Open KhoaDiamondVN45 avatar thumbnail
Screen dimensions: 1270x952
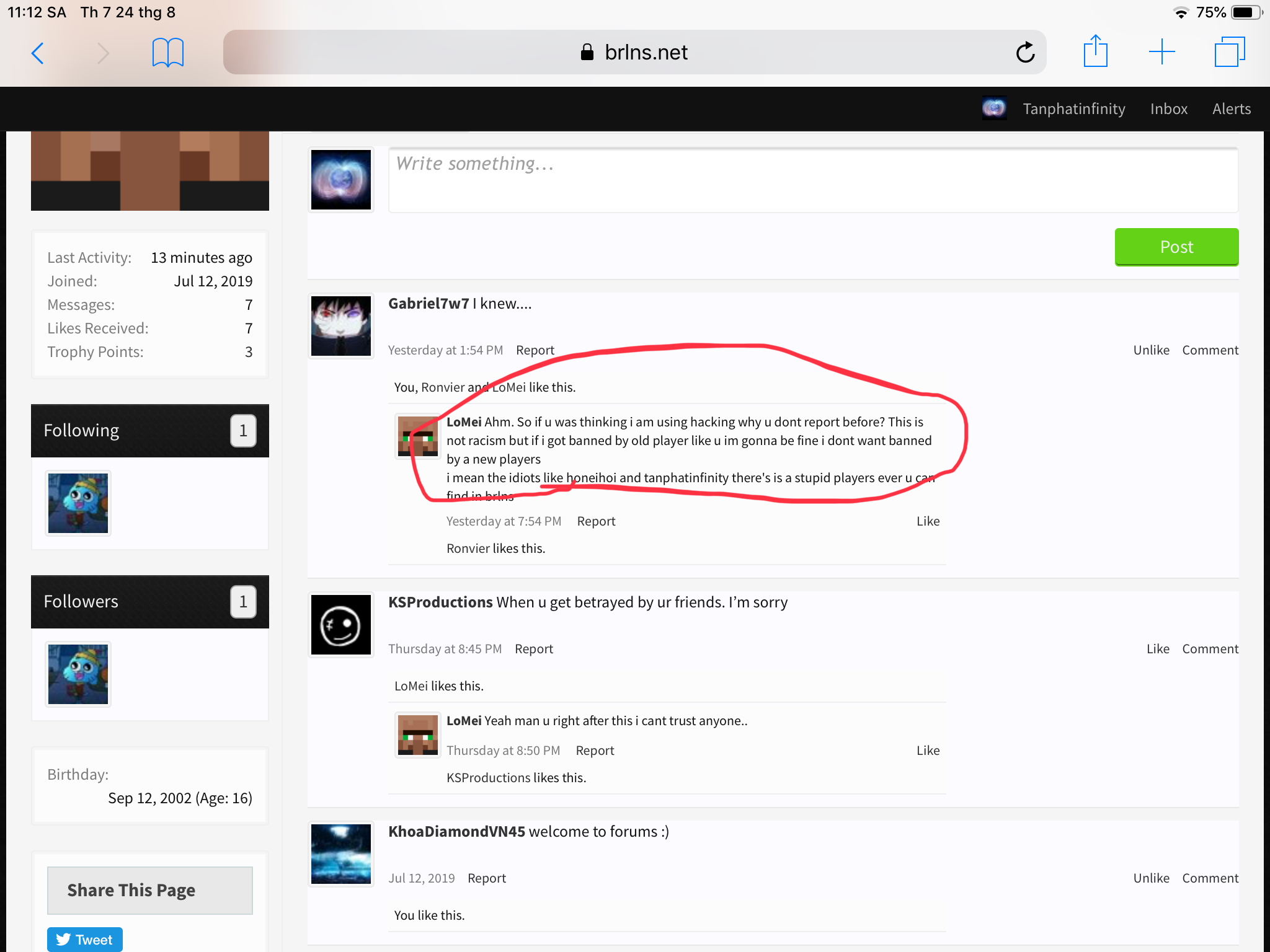pos(341,854)
